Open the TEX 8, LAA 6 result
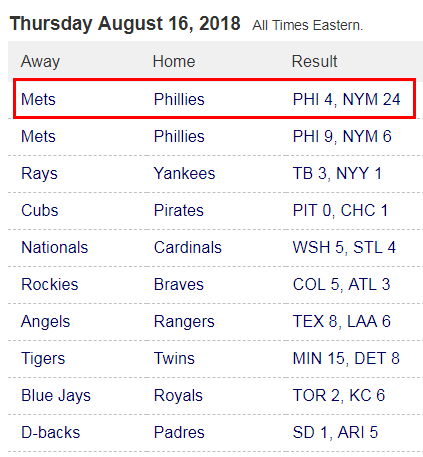This screenshot has width=423, height=457. click(x=342, y=321)
